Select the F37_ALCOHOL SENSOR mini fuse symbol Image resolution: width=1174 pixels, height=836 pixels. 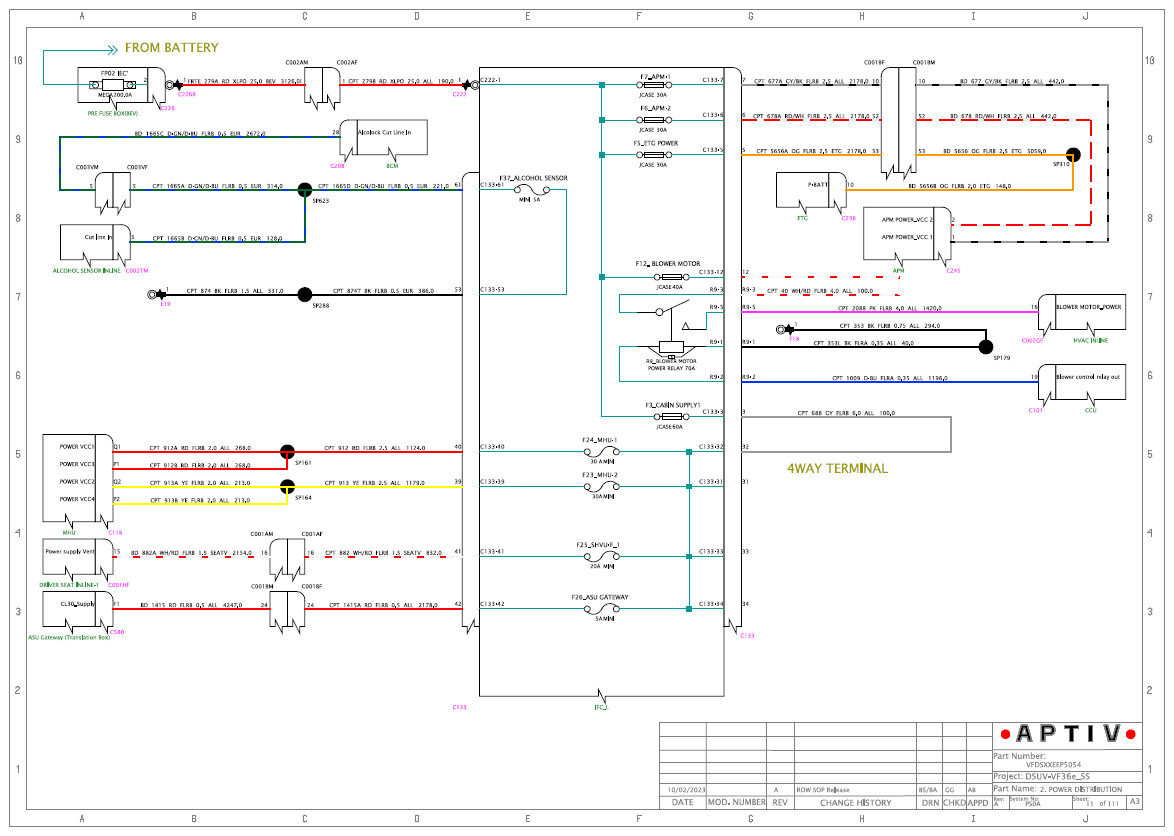(532, 190)
